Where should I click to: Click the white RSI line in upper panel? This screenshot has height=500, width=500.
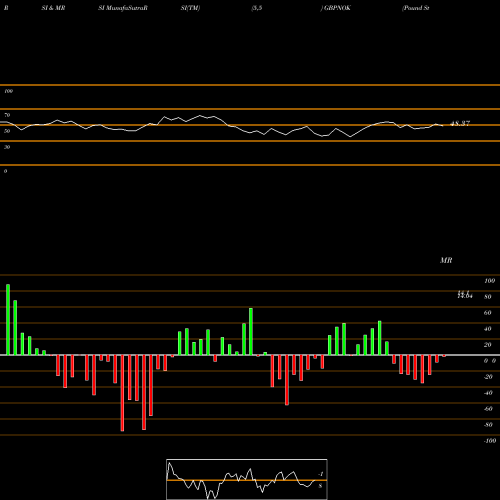click(221, 126)
